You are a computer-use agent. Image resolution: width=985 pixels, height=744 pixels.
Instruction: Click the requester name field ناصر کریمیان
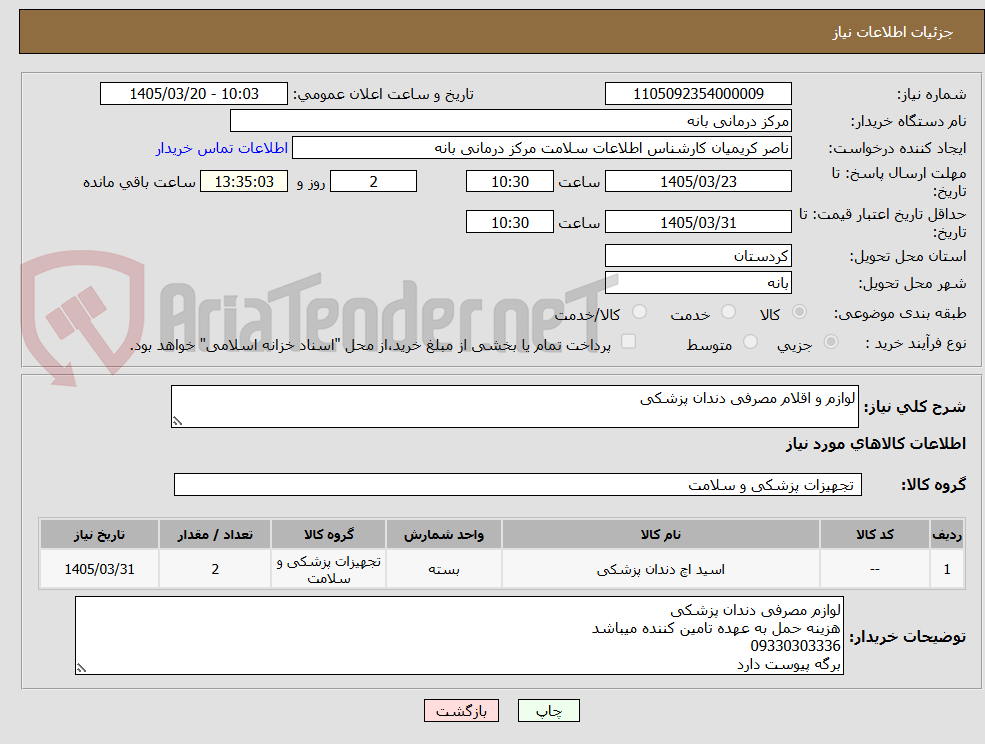(541, 148)
